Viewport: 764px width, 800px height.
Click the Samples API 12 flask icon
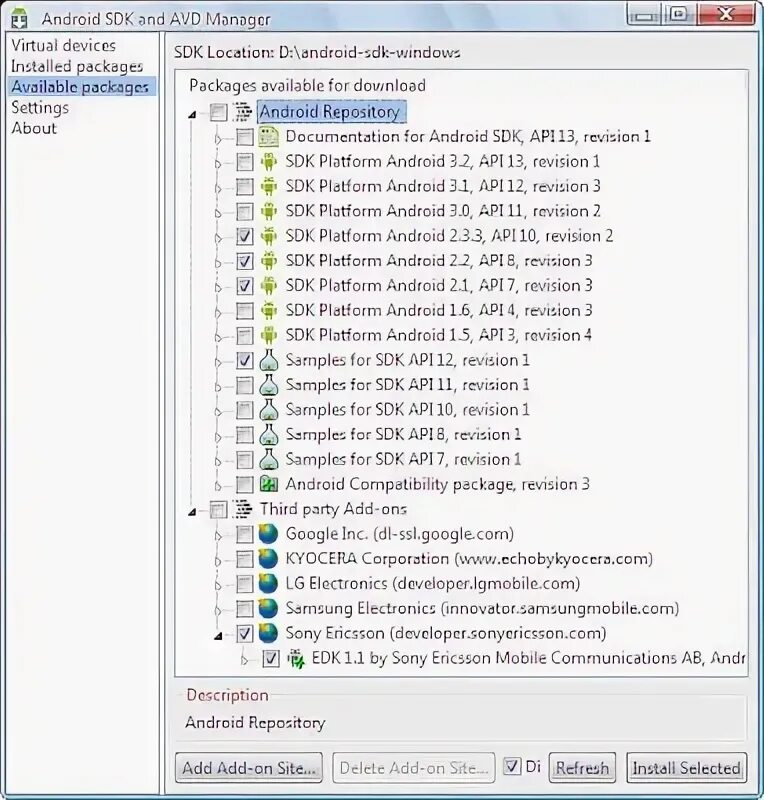[268, 360]
